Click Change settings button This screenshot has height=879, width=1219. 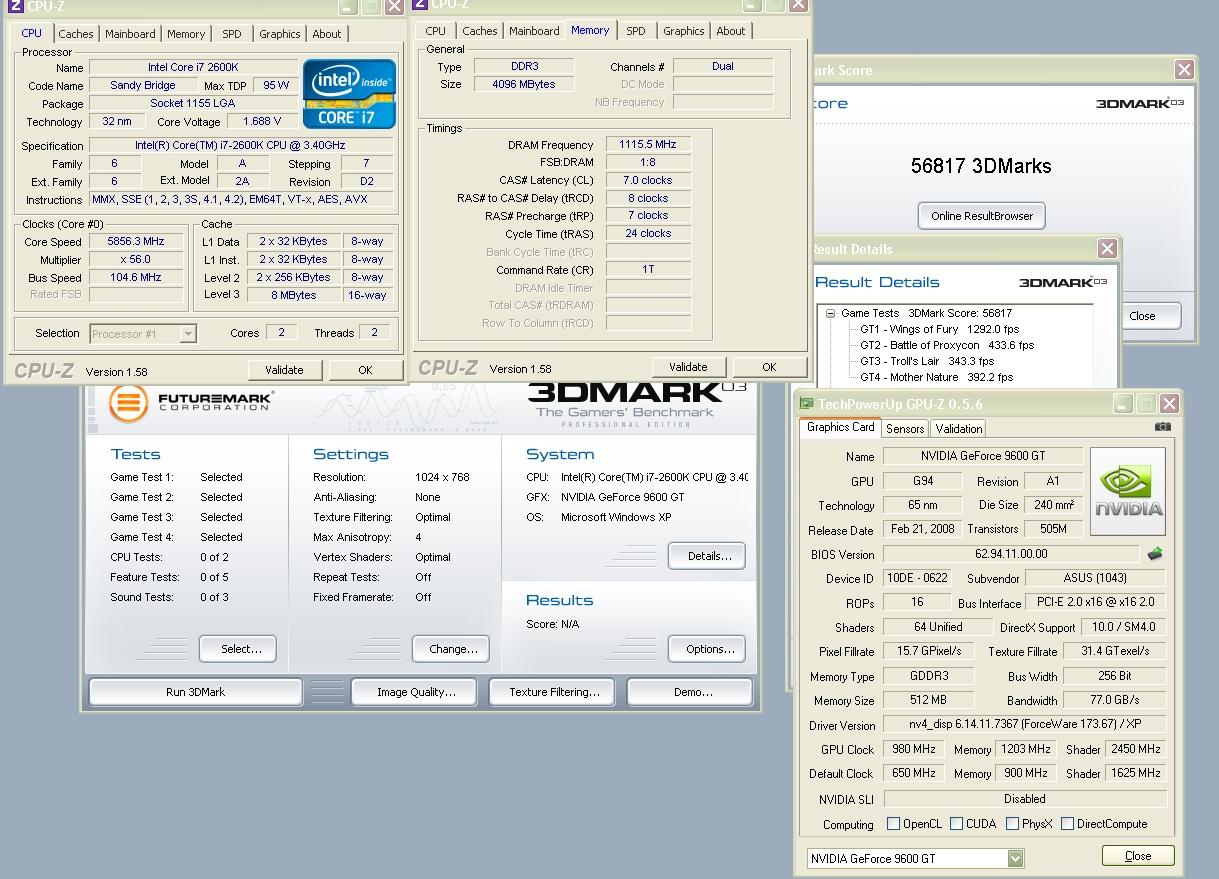point(452,649)
